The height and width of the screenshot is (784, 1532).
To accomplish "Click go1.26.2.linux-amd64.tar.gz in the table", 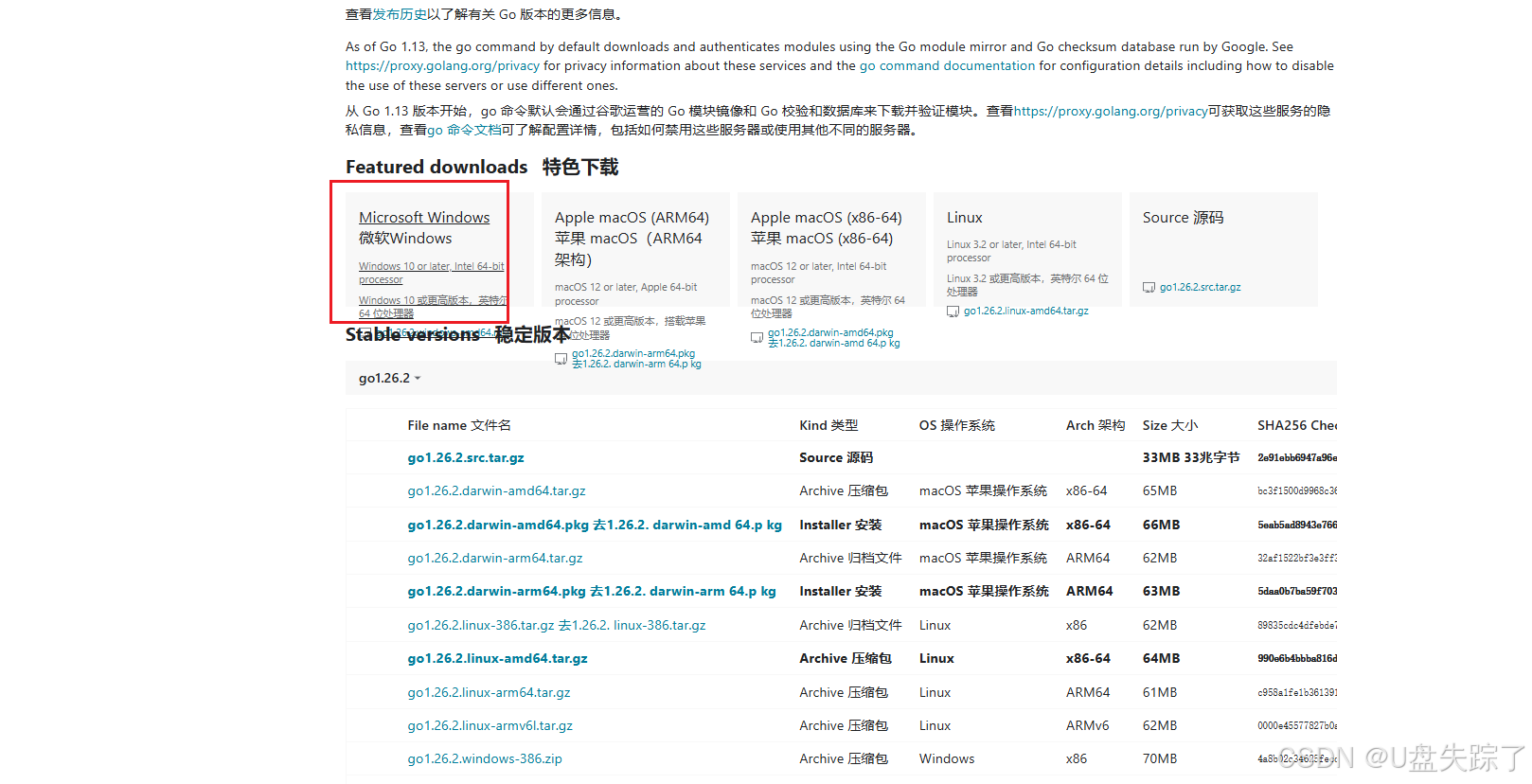I will [497, 658].
